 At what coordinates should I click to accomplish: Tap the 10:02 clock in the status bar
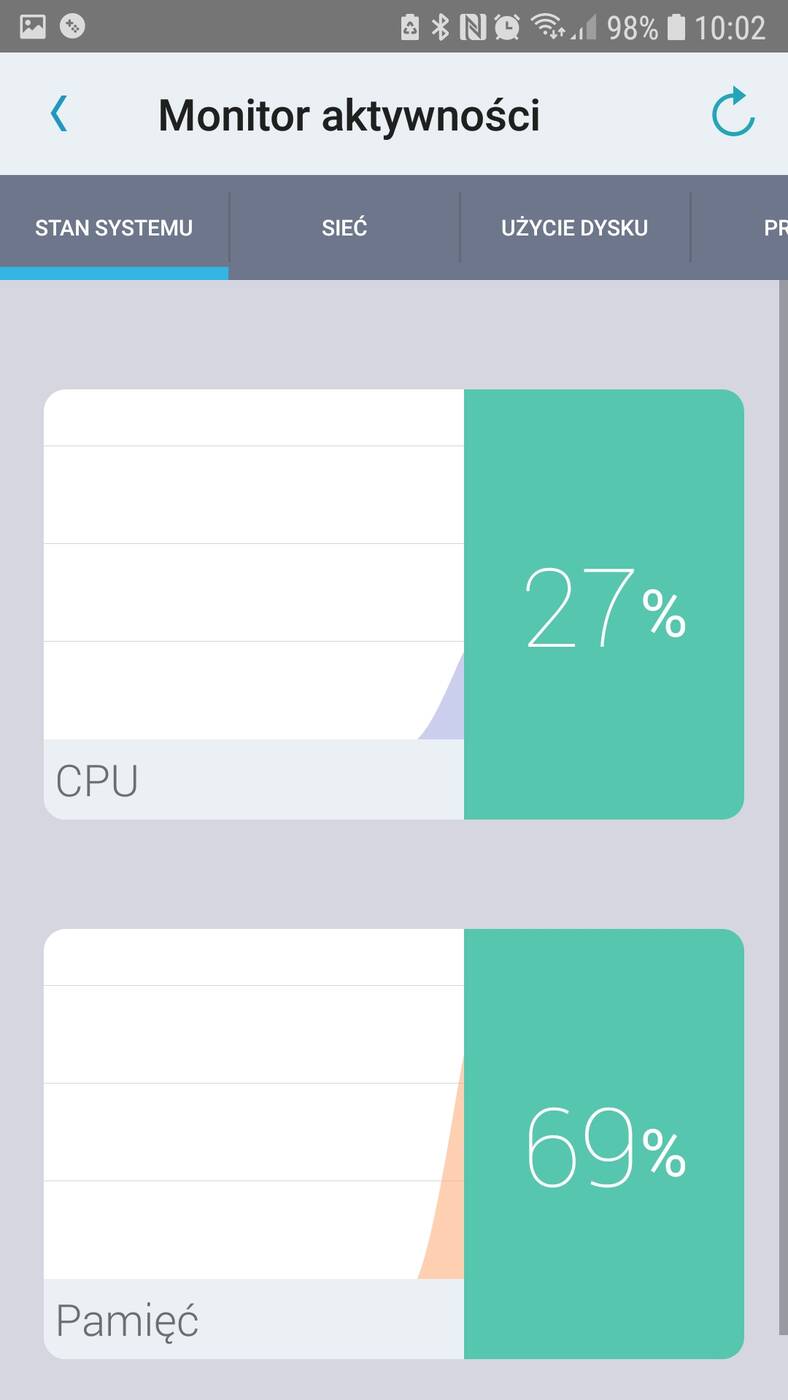coord(730,27)
